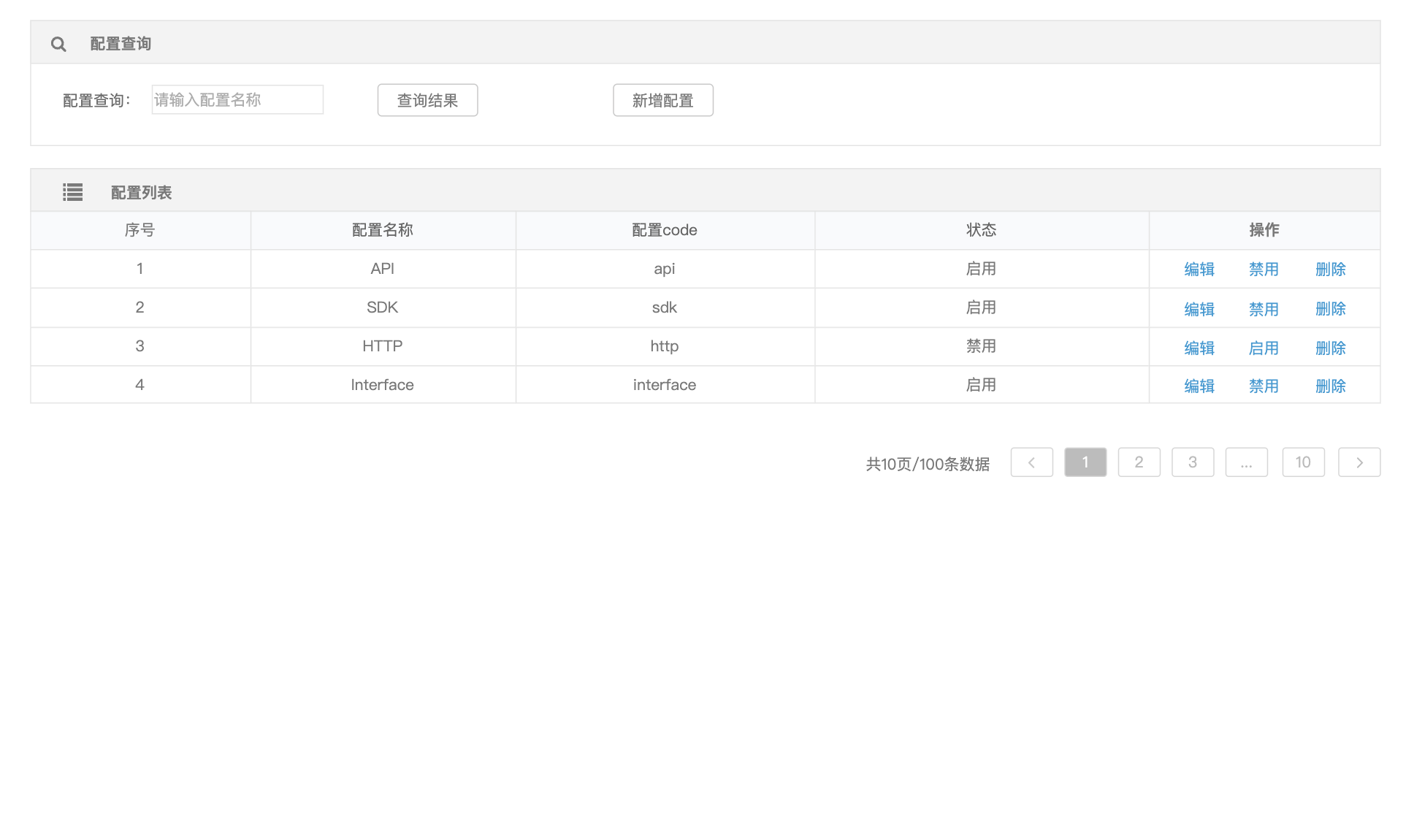Image resolution: width=1414 pixels, height=840 pixels.
Task: Open pagination page 2
Action: 1139,462
